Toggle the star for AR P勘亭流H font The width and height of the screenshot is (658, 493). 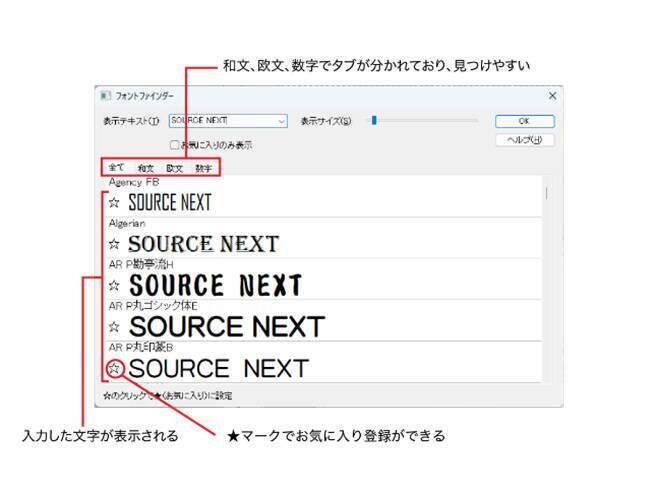click(114, 285)
